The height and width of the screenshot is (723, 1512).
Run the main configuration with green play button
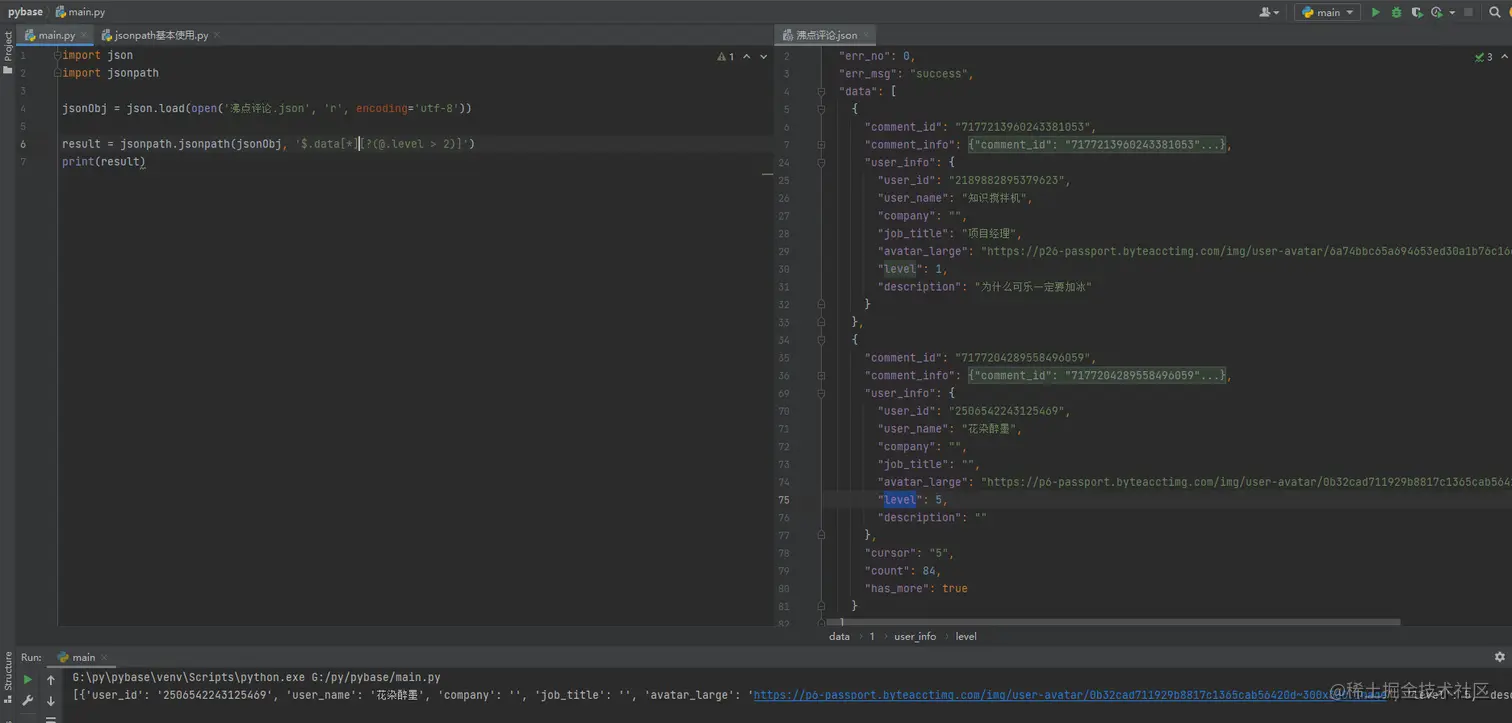coord(1375,12)
